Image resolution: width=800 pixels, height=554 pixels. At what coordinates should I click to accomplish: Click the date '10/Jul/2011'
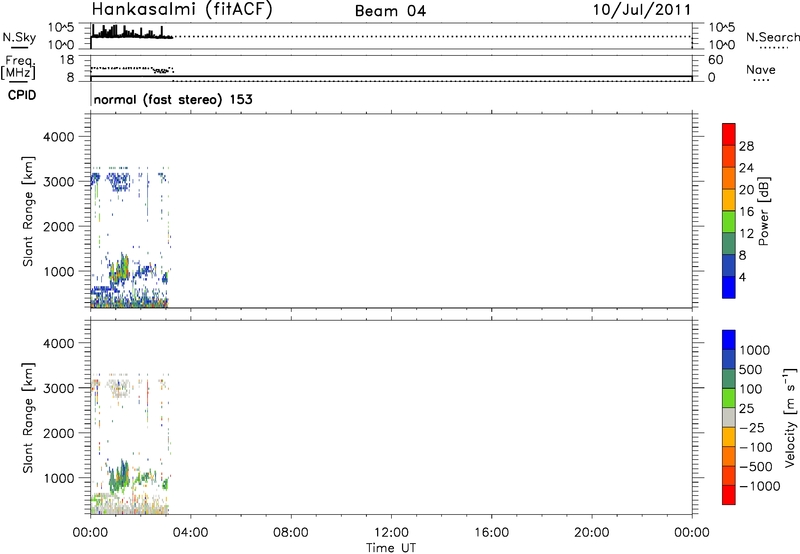641,10
